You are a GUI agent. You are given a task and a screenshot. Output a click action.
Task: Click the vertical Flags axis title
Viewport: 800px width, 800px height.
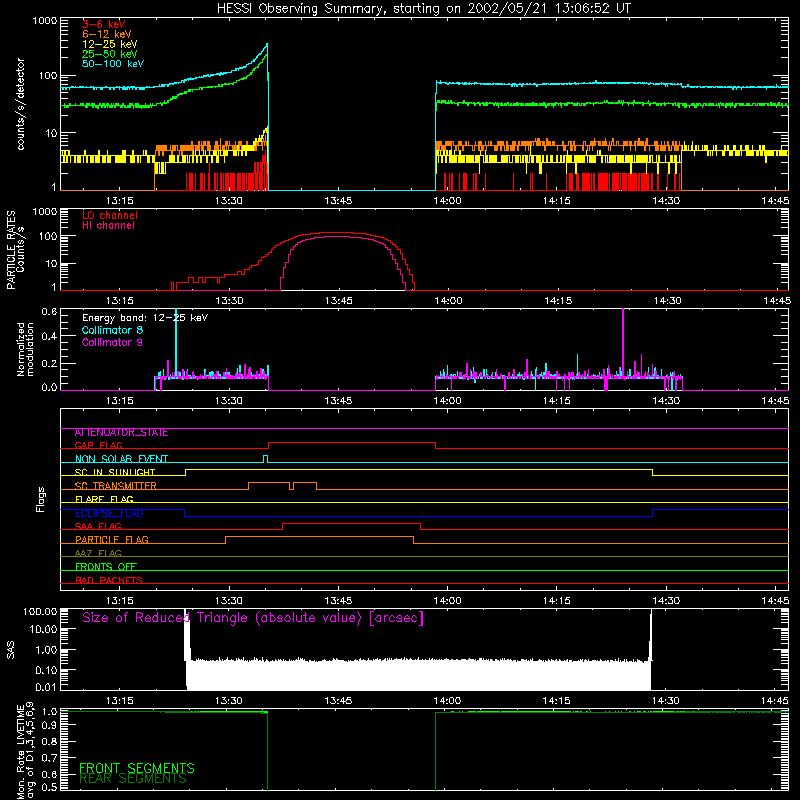click(41, 499)
